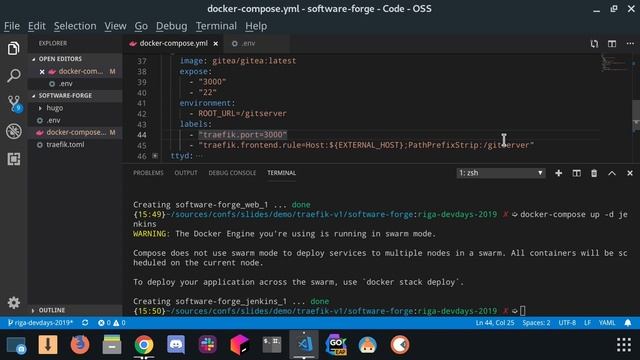Open .env in the Open Editors list
This screenshot has width=640, height=360.
click(75, 84)
